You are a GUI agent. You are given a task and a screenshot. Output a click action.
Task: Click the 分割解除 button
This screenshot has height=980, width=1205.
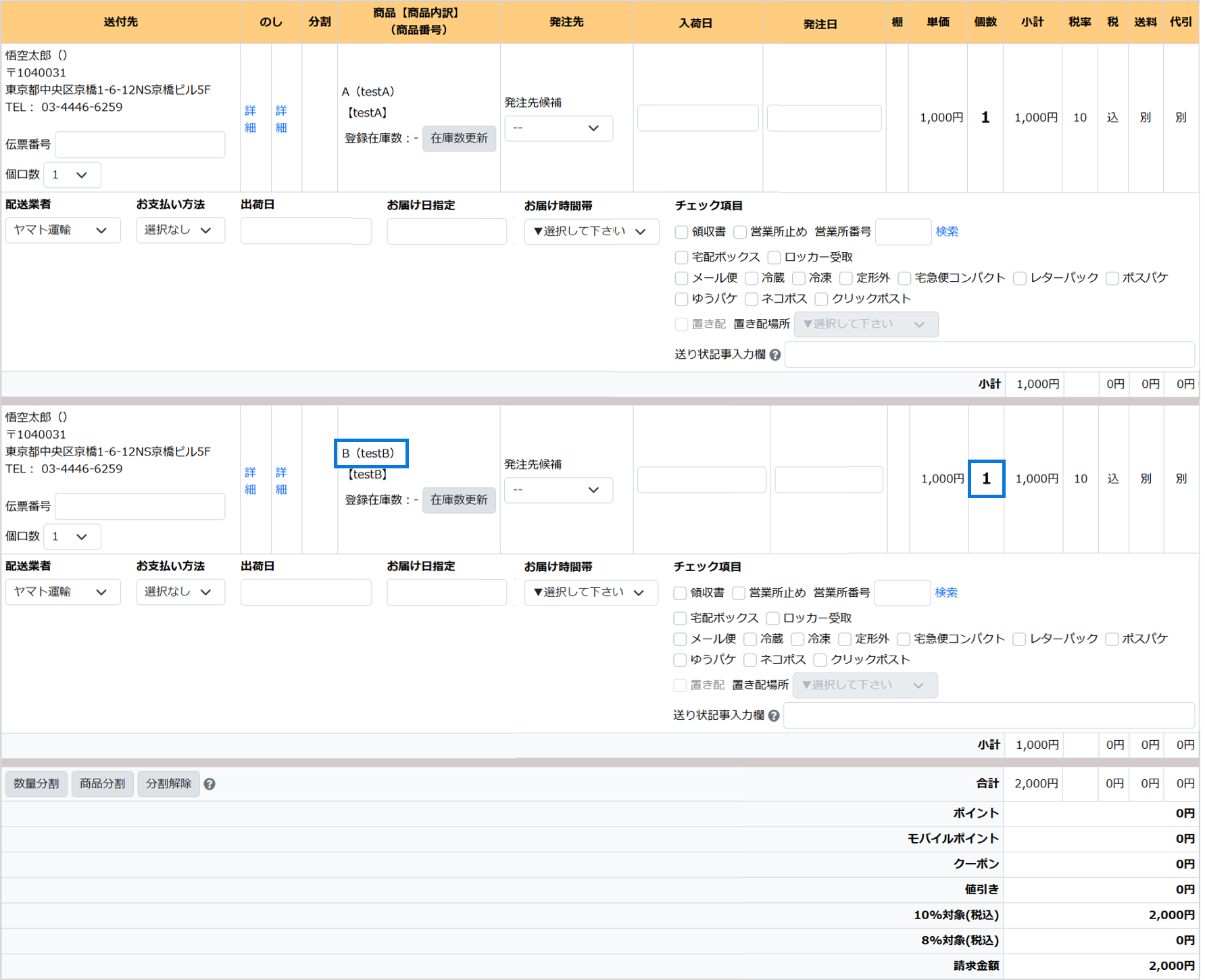[x=168, y=784]
